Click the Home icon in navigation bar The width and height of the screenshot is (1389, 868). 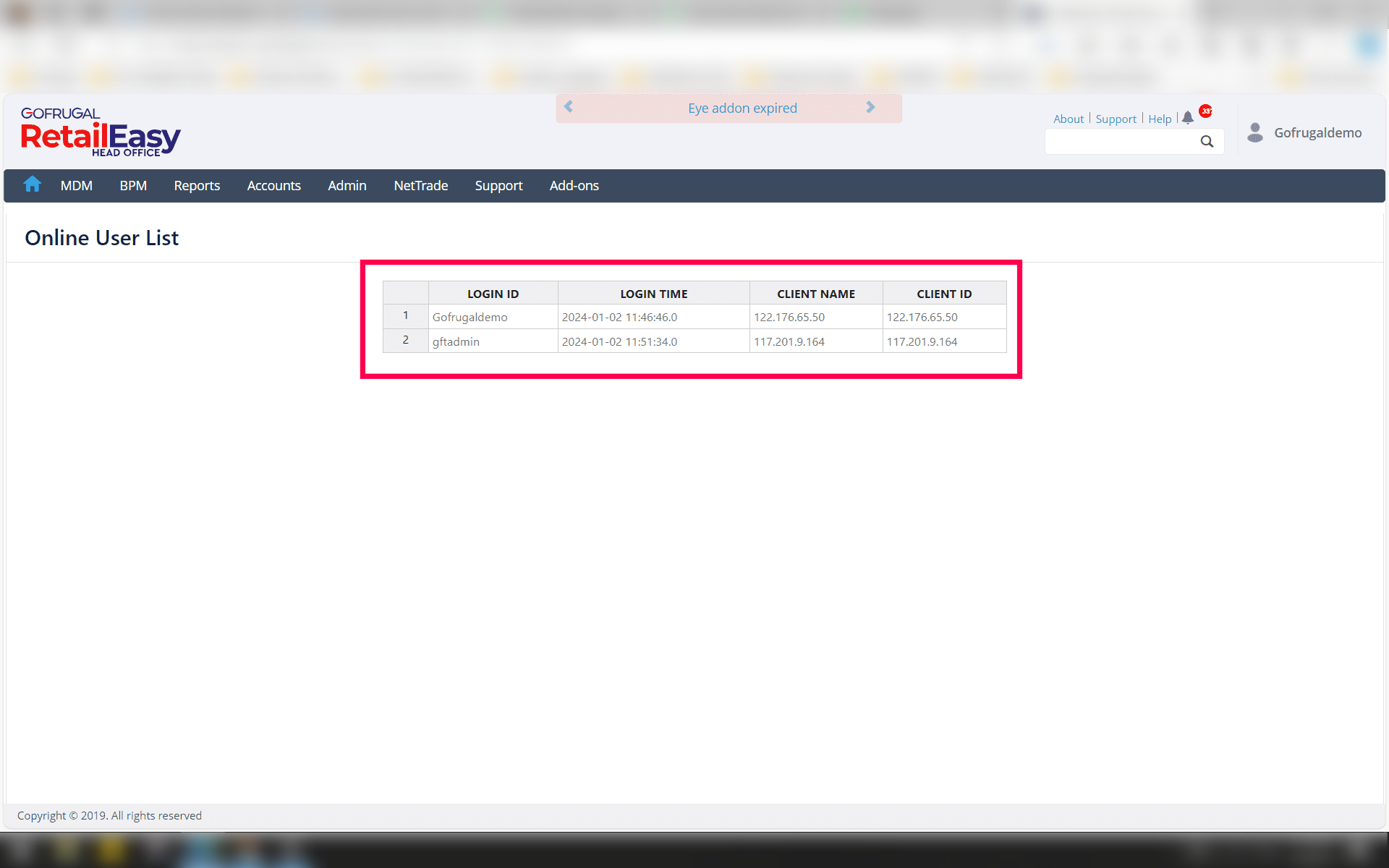[32, 184]
